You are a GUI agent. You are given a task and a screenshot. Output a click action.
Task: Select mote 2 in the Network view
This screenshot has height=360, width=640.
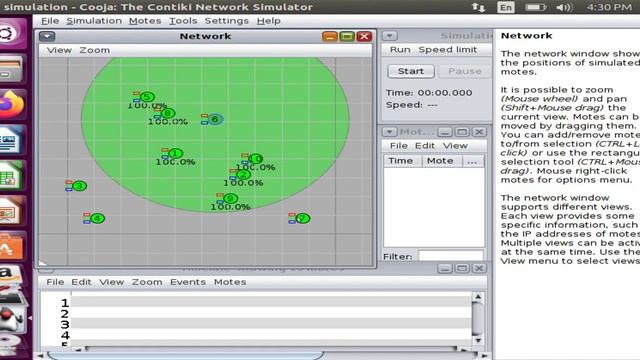243,175
